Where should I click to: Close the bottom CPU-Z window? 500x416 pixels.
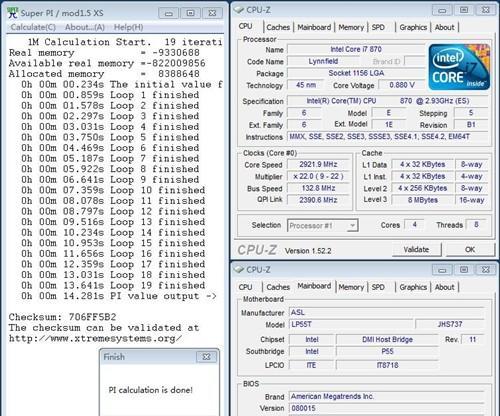click(486, 270)
